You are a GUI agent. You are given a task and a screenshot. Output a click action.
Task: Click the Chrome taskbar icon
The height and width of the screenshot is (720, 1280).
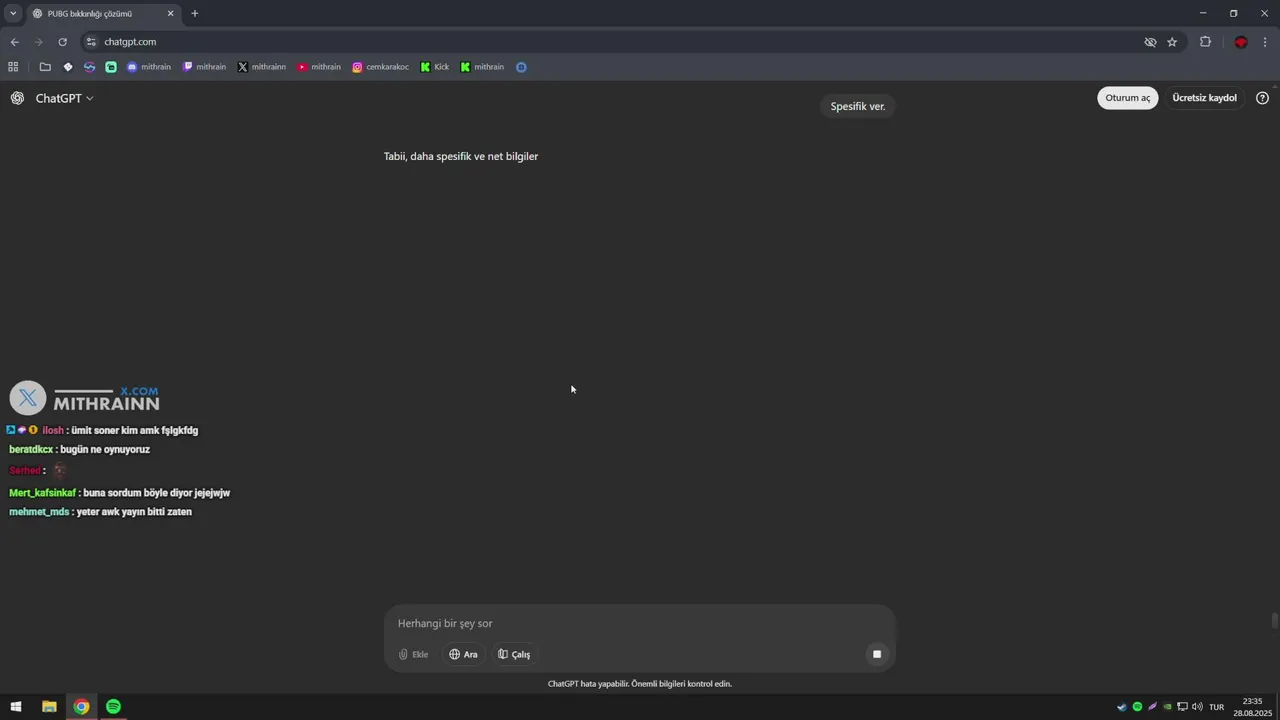point(81,706)
